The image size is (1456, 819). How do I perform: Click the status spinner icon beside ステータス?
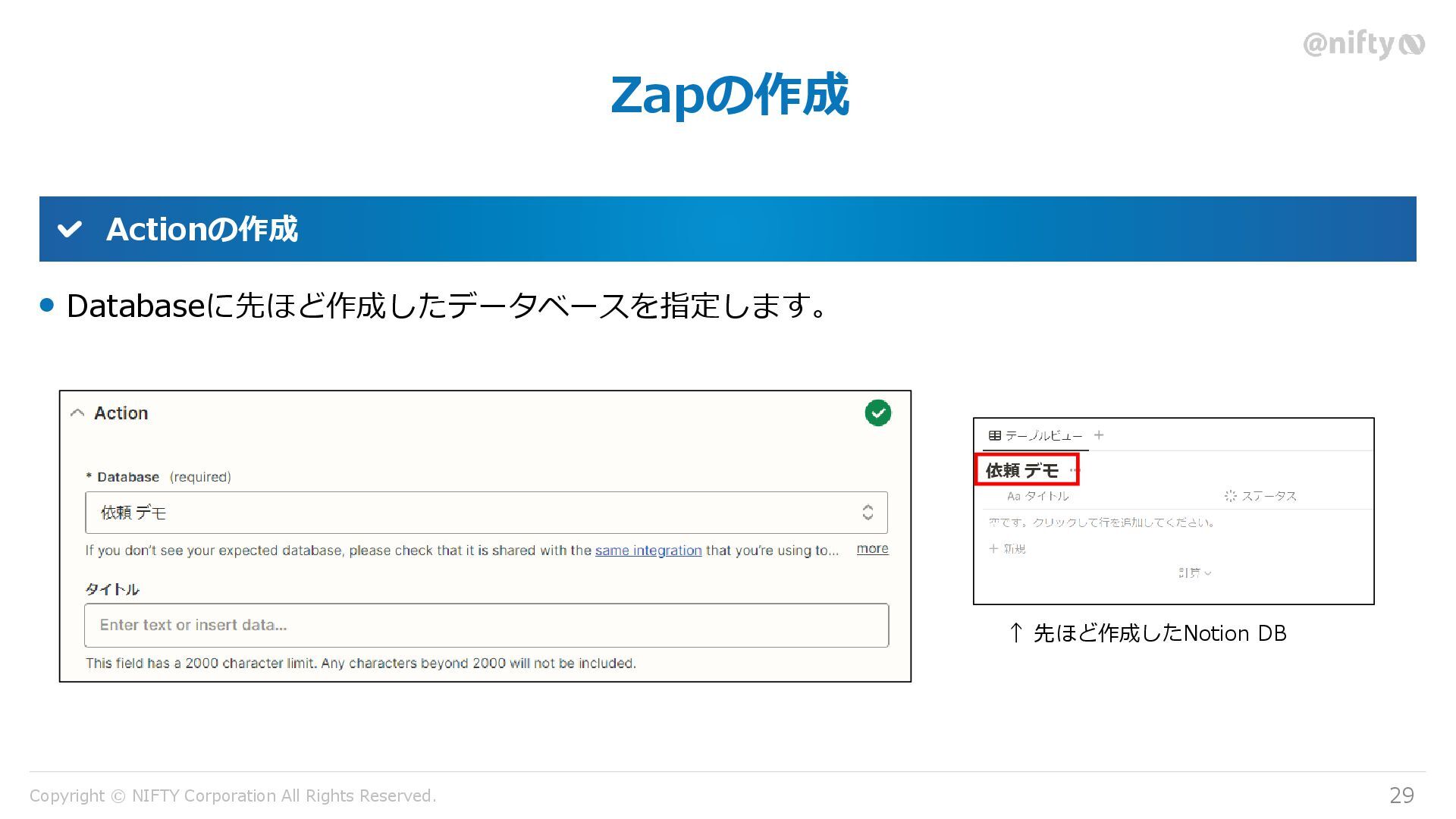coord(1230,496)
